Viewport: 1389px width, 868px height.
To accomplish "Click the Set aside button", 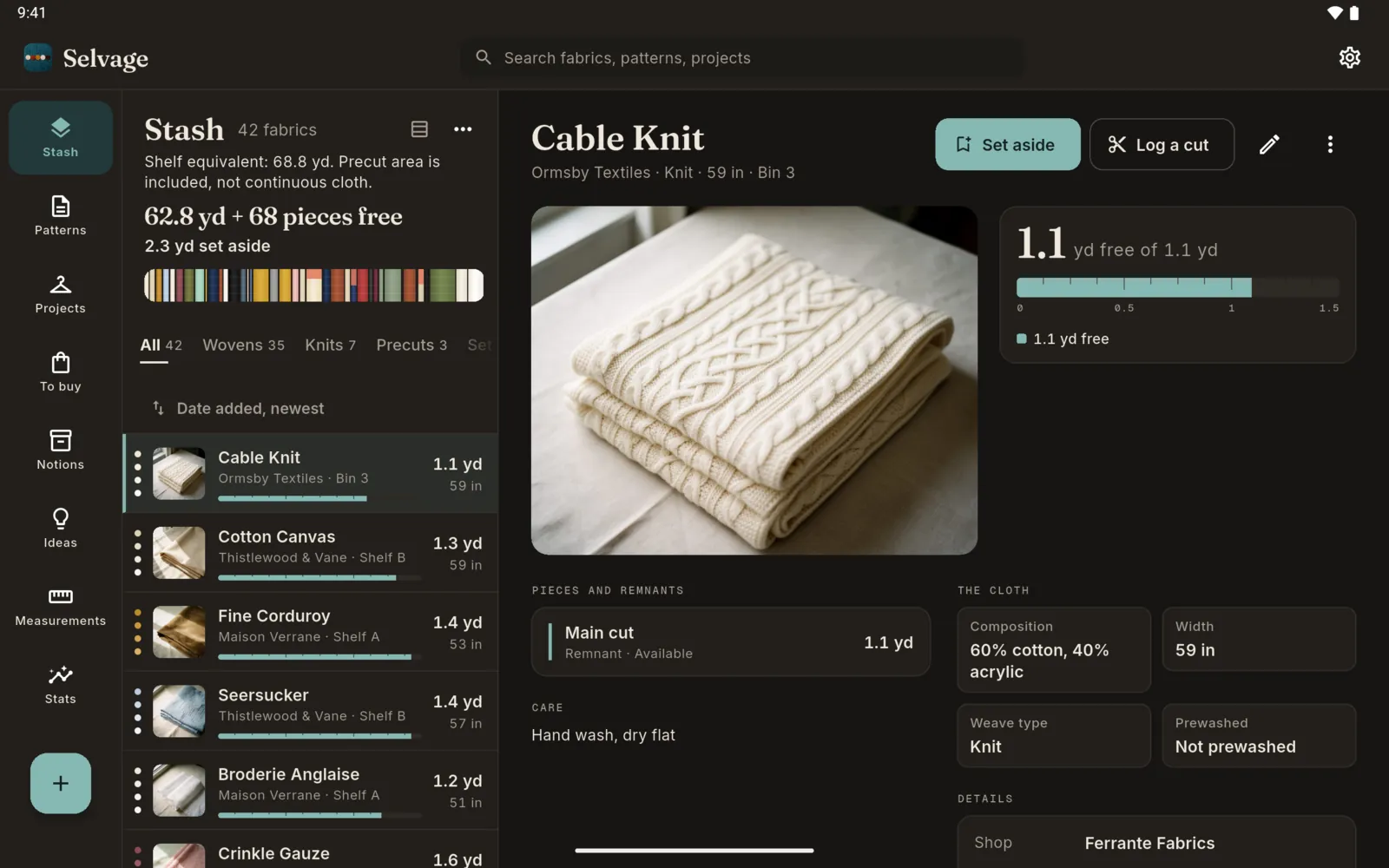I will [1007, 144].
